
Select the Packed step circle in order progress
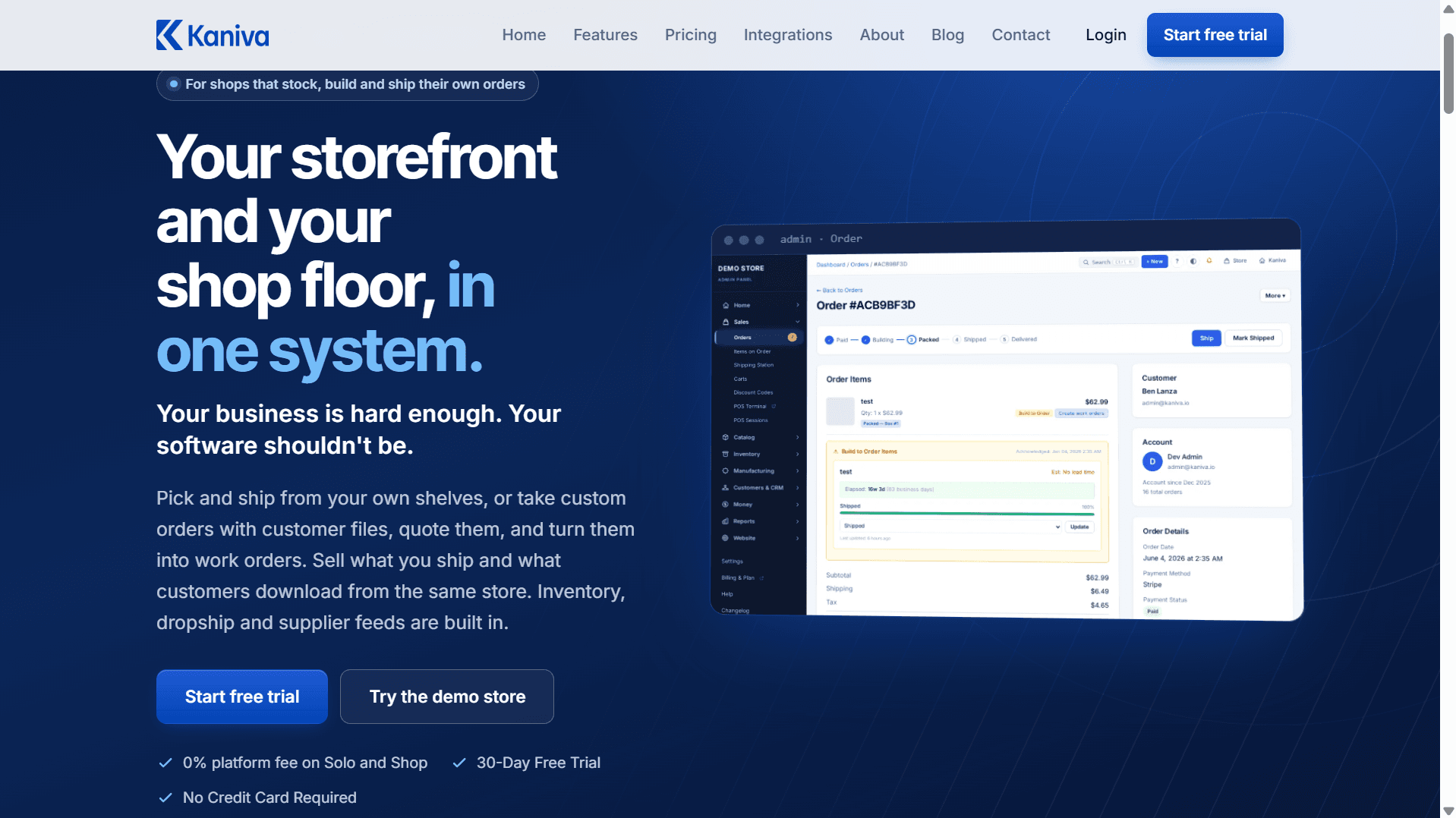coord(912,340)
